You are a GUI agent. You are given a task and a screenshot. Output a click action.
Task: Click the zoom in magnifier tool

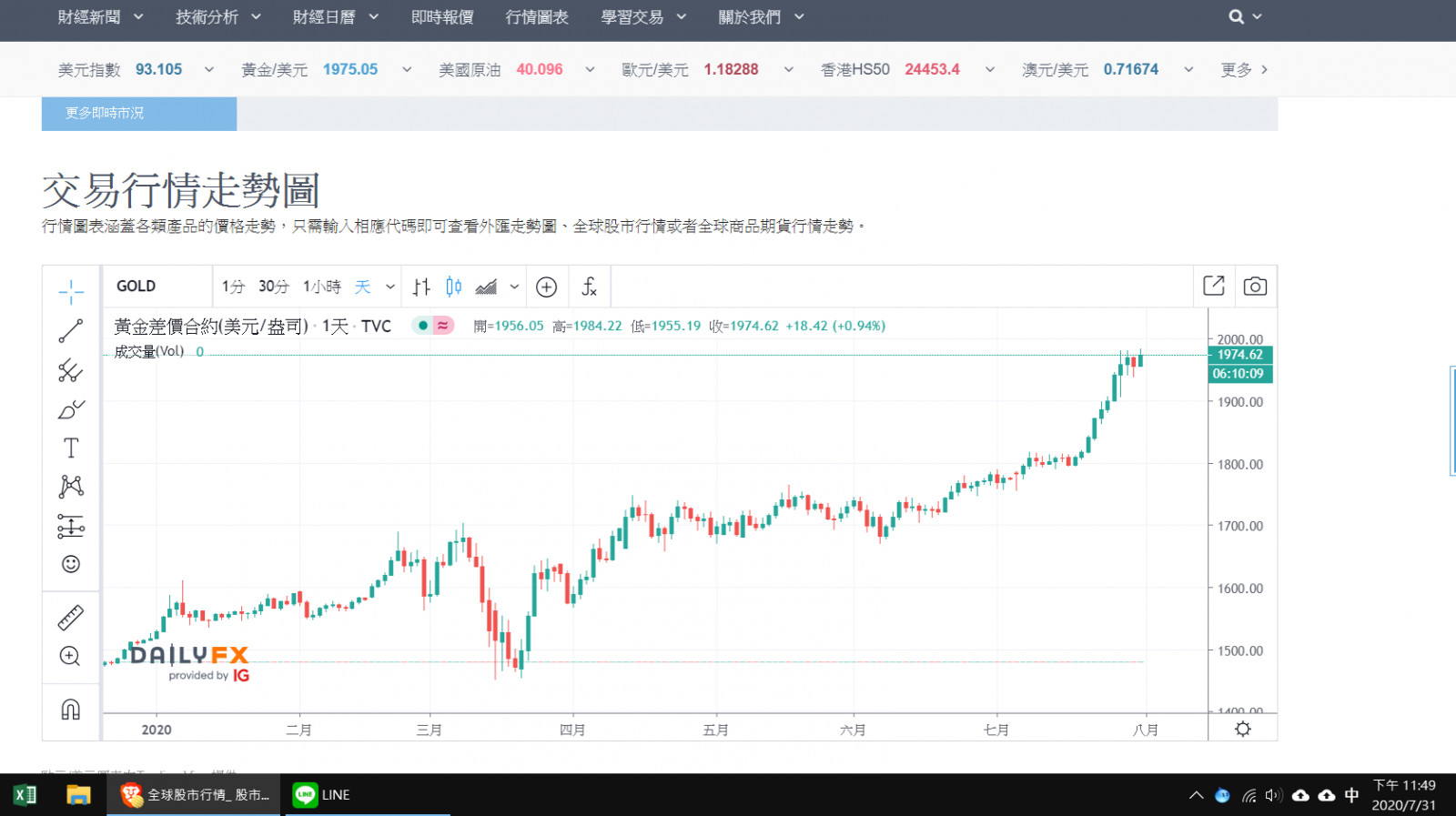pyautogui.click(x=71, y=656)
